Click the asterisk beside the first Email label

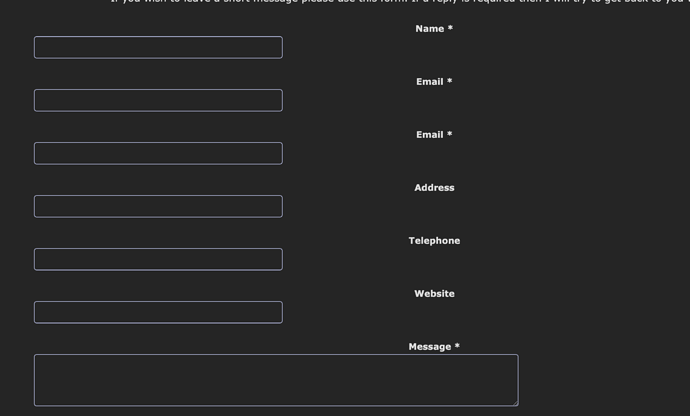point(449,82)
